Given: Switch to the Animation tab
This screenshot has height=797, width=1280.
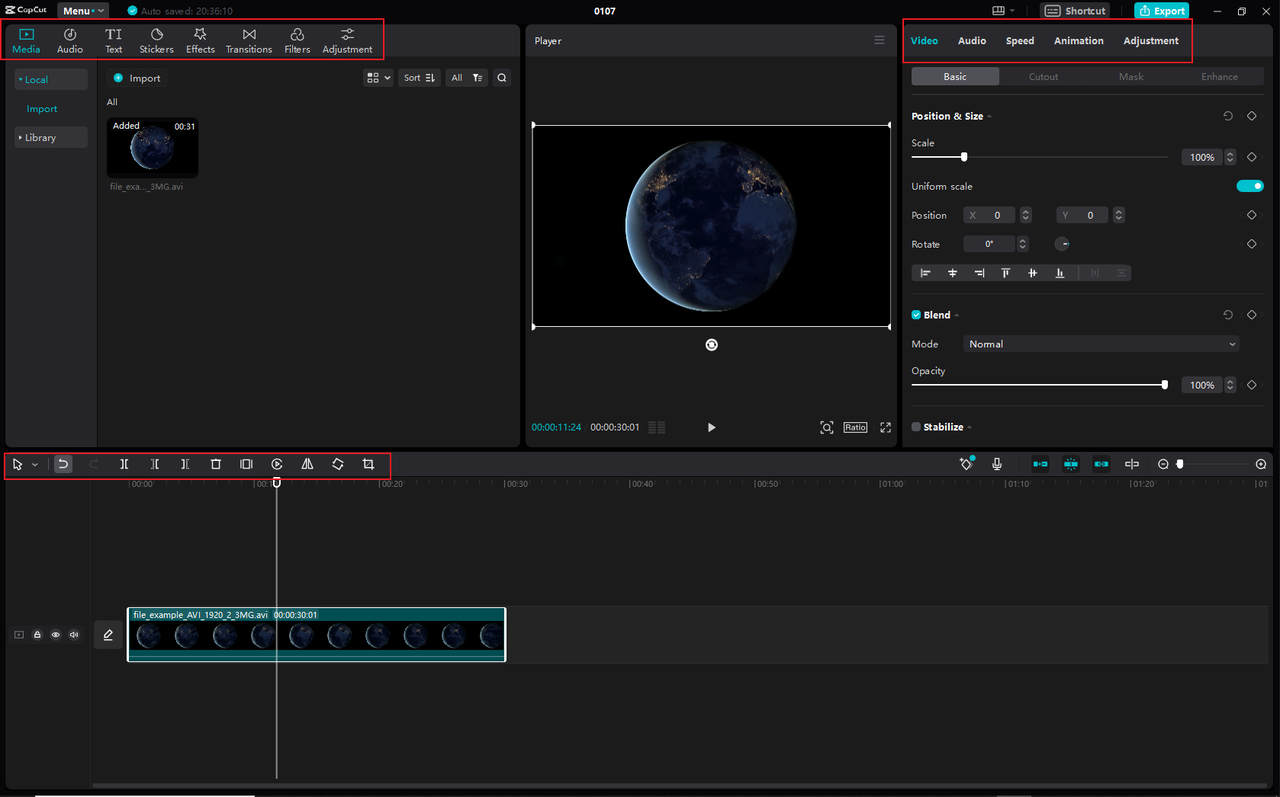Looking at the screenshot, I should [x=1078, y=40].
